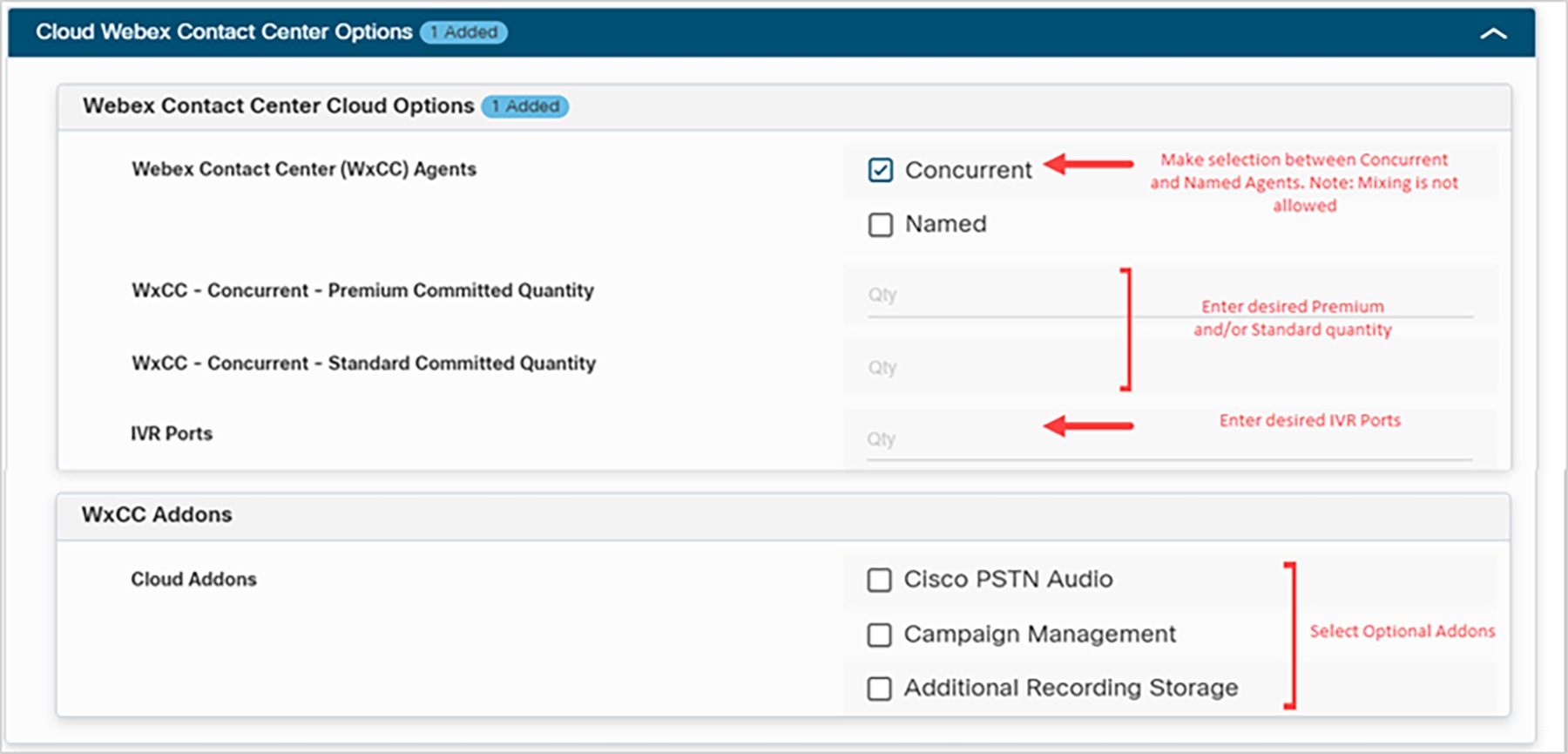Click the Named option text
1568x754 pixels.
pyautogui.click(x=945, y=224)
